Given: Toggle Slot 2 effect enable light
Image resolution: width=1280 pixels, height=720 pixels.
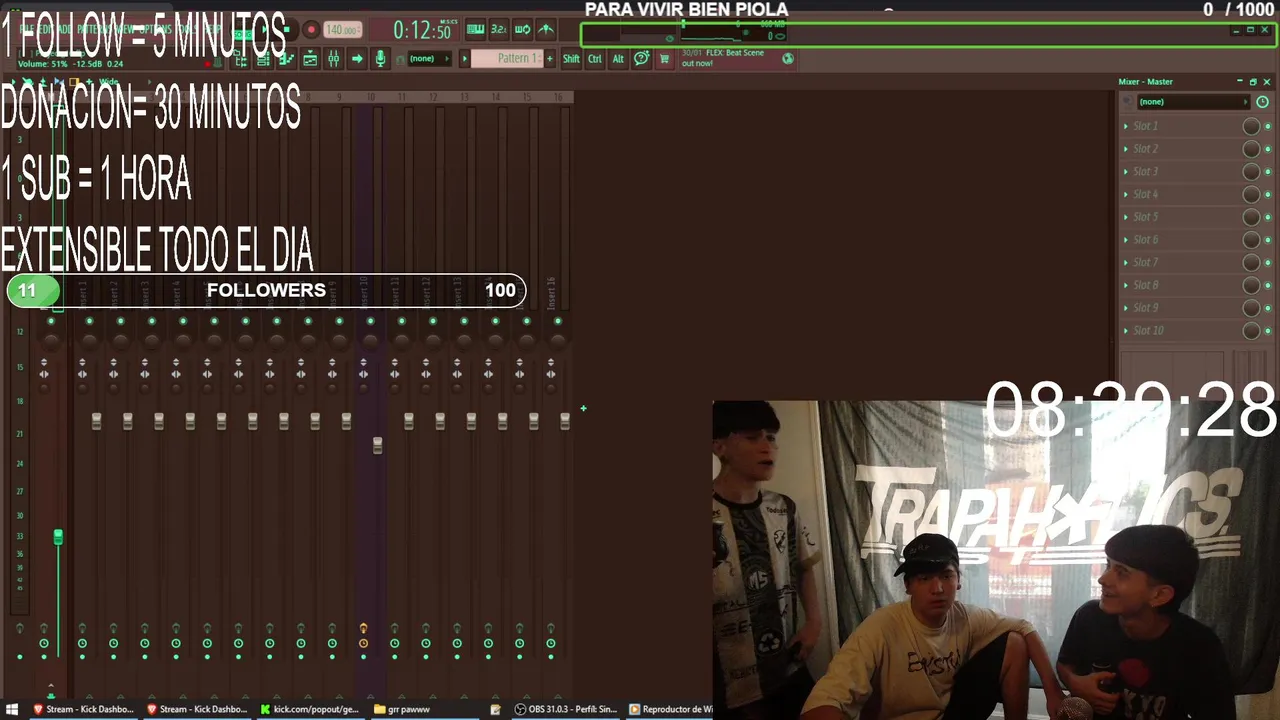Looking at the screenshot, I should tap(1268, 149).
